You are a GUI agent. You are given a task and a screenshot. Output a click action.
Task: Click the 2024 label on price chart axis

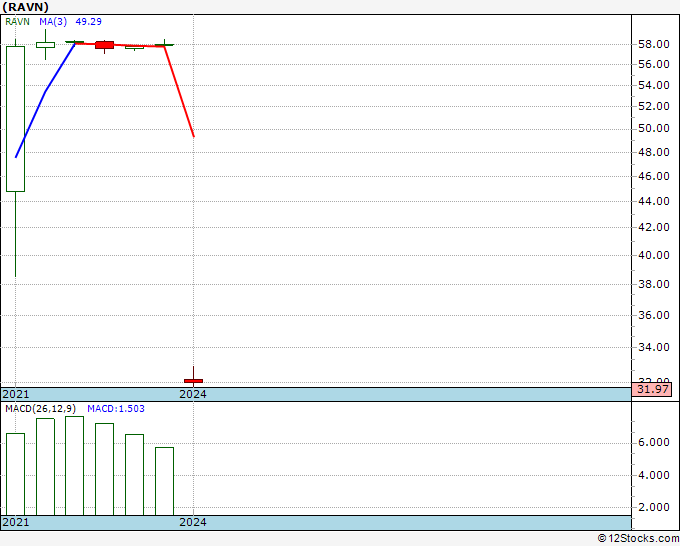[193, 394]
